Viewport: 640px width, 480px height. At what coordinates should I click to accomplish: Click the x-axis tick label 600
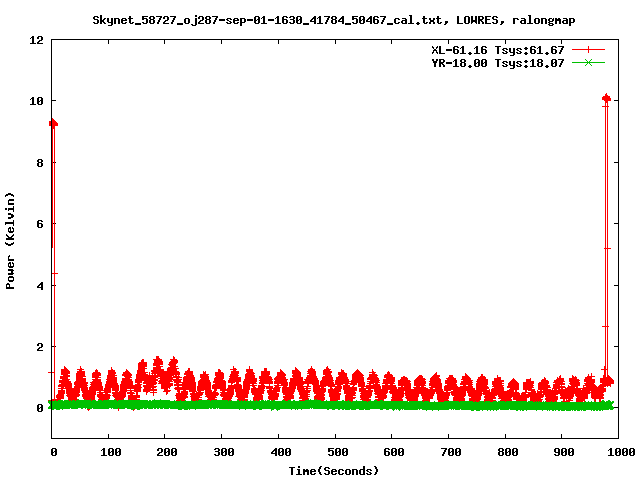393,452
